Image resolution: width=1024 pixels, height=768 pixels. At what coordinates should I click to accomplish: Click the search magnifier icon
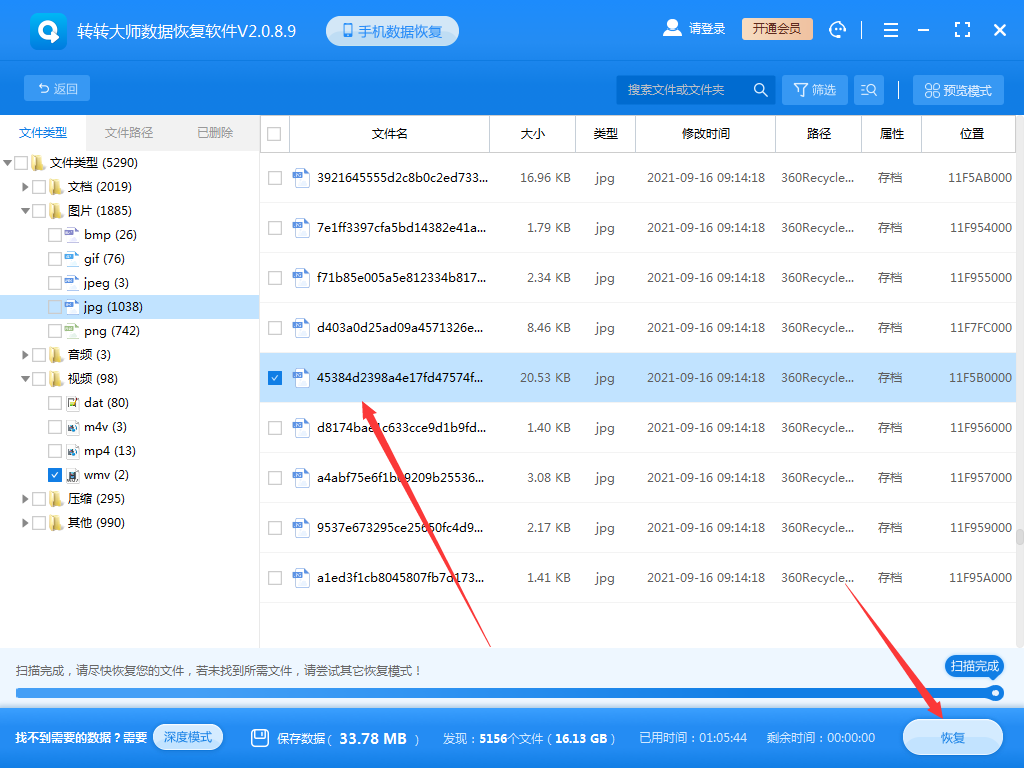760,89
